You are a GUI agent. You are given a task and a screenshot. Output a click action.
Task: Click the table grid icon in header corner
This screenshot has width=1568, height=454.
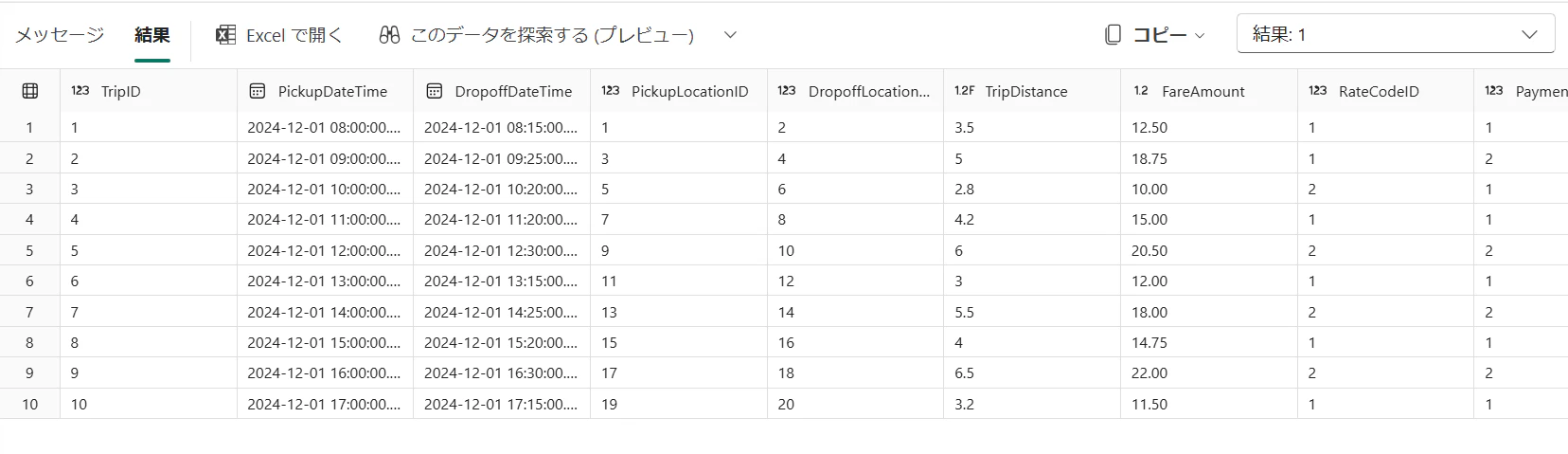(x=30, y=91)
